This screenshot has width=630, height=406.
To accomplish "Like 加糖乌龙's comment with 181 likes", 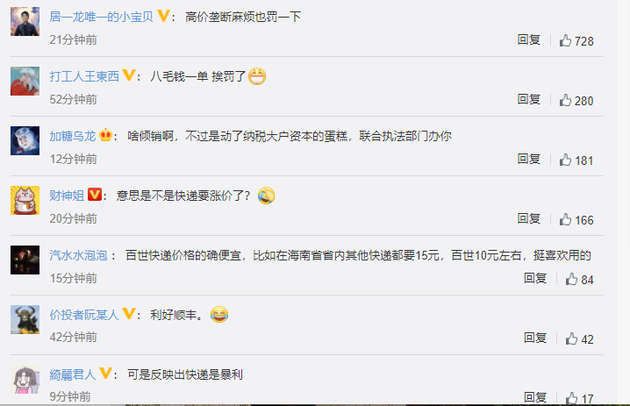I will [x=565, y=160].
